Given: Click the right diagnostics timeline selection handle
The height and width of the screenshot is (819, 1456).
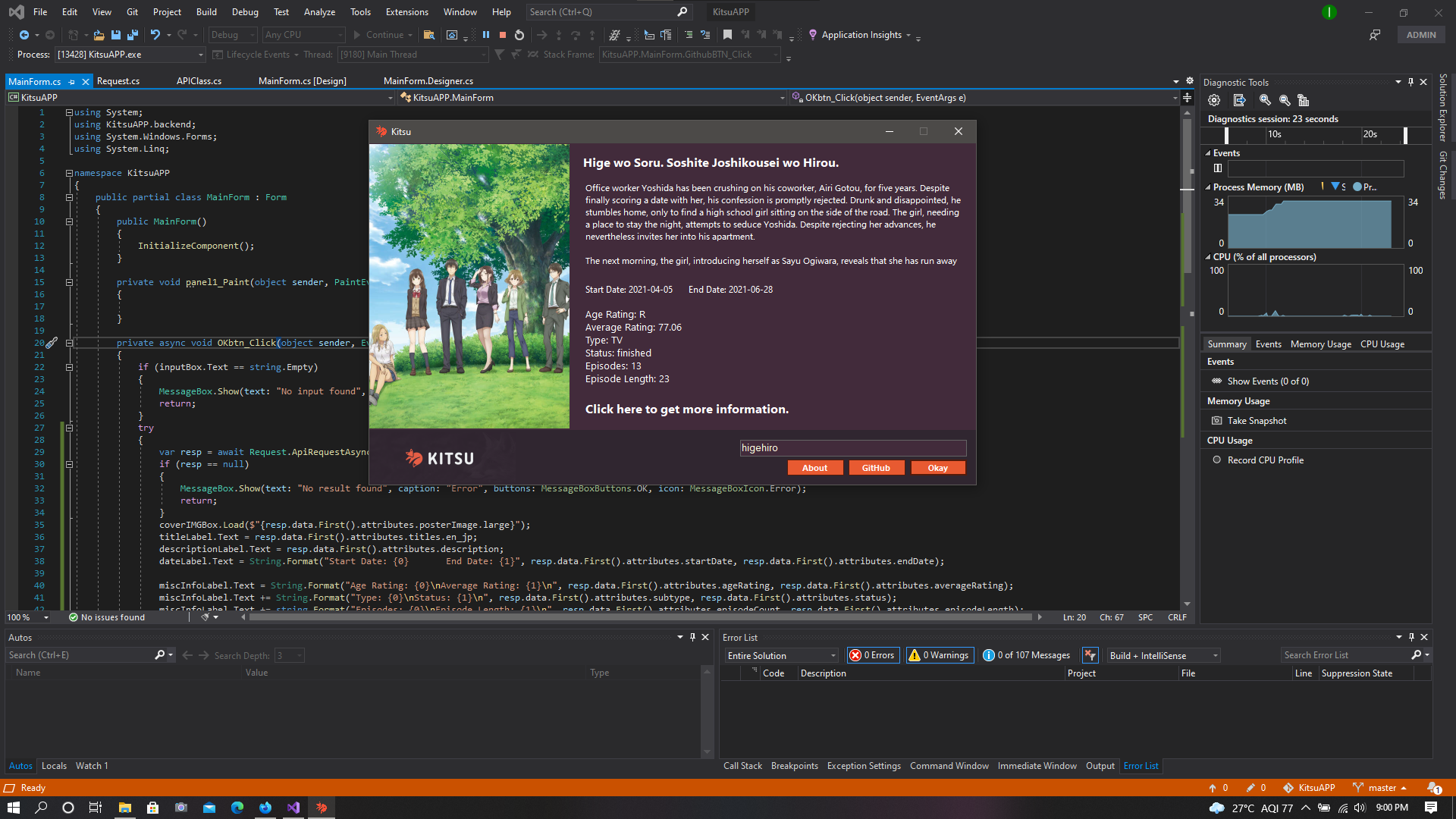Looking at the screenshot, I should [x=1405, y=135].
